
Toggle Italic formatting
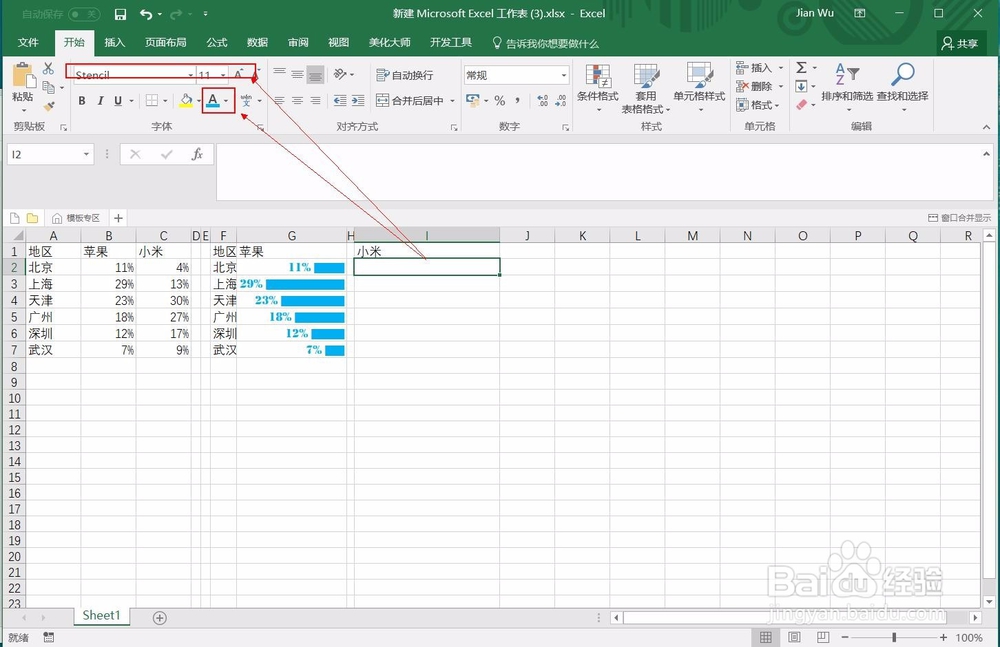click(x=100, y=100)
